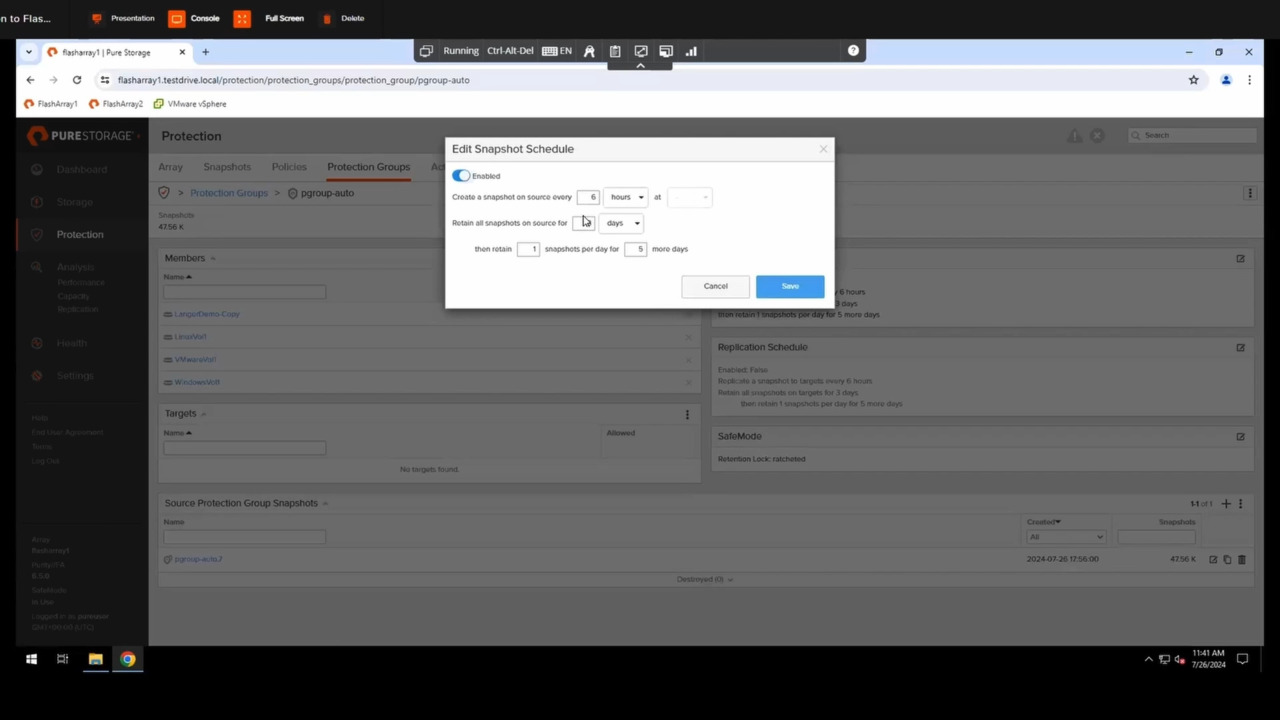Viewport: 1280px width, 720px height.
Task: Click the snapshot frequency number field
Action: 588,197
